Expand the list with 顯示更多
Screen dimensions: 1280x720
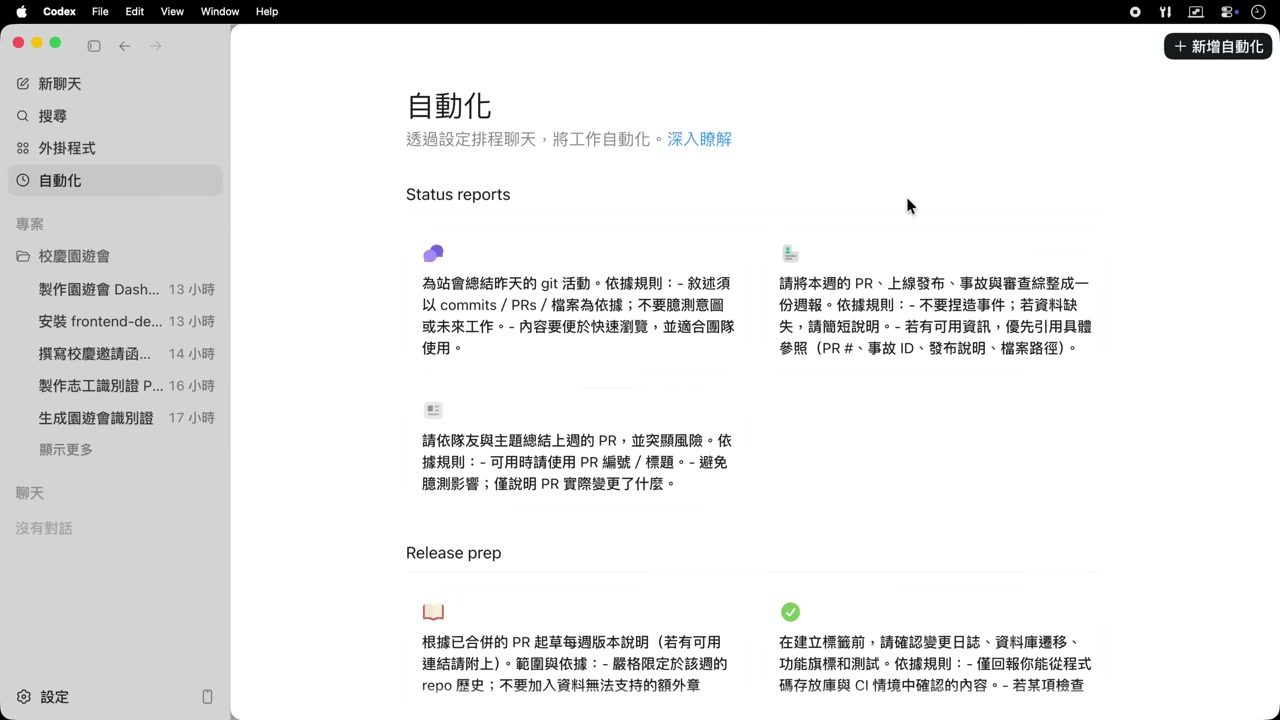tap(66, 450)
